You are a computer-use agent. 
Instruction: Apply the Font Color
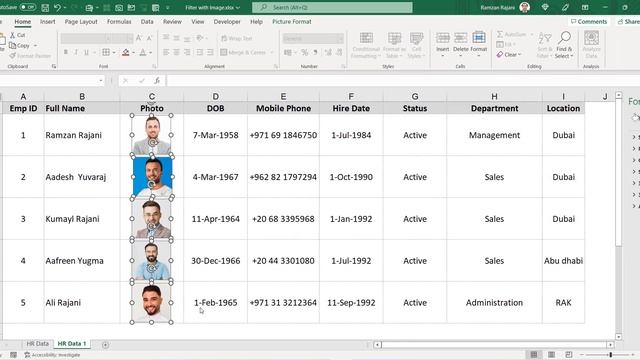143,52
